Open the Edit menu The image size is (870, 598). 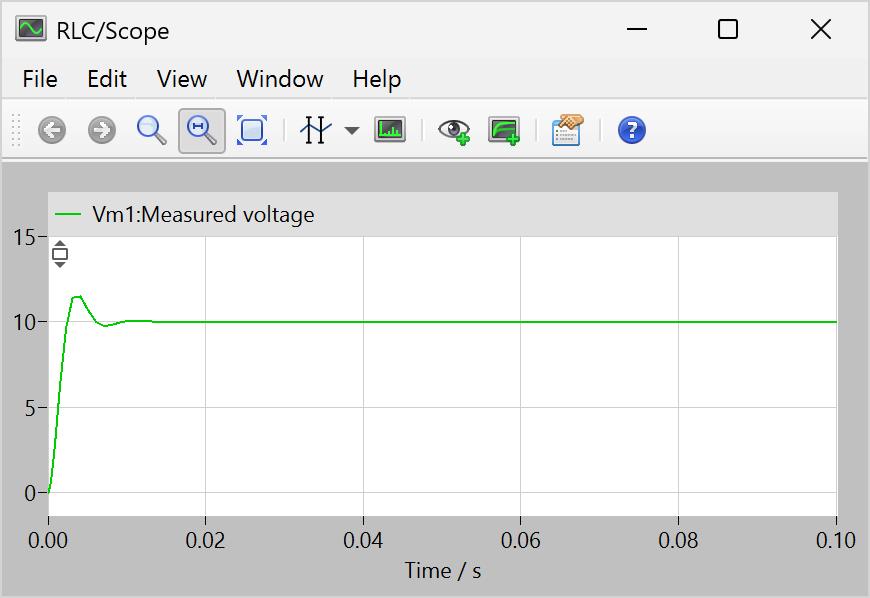tap(107, 79)
